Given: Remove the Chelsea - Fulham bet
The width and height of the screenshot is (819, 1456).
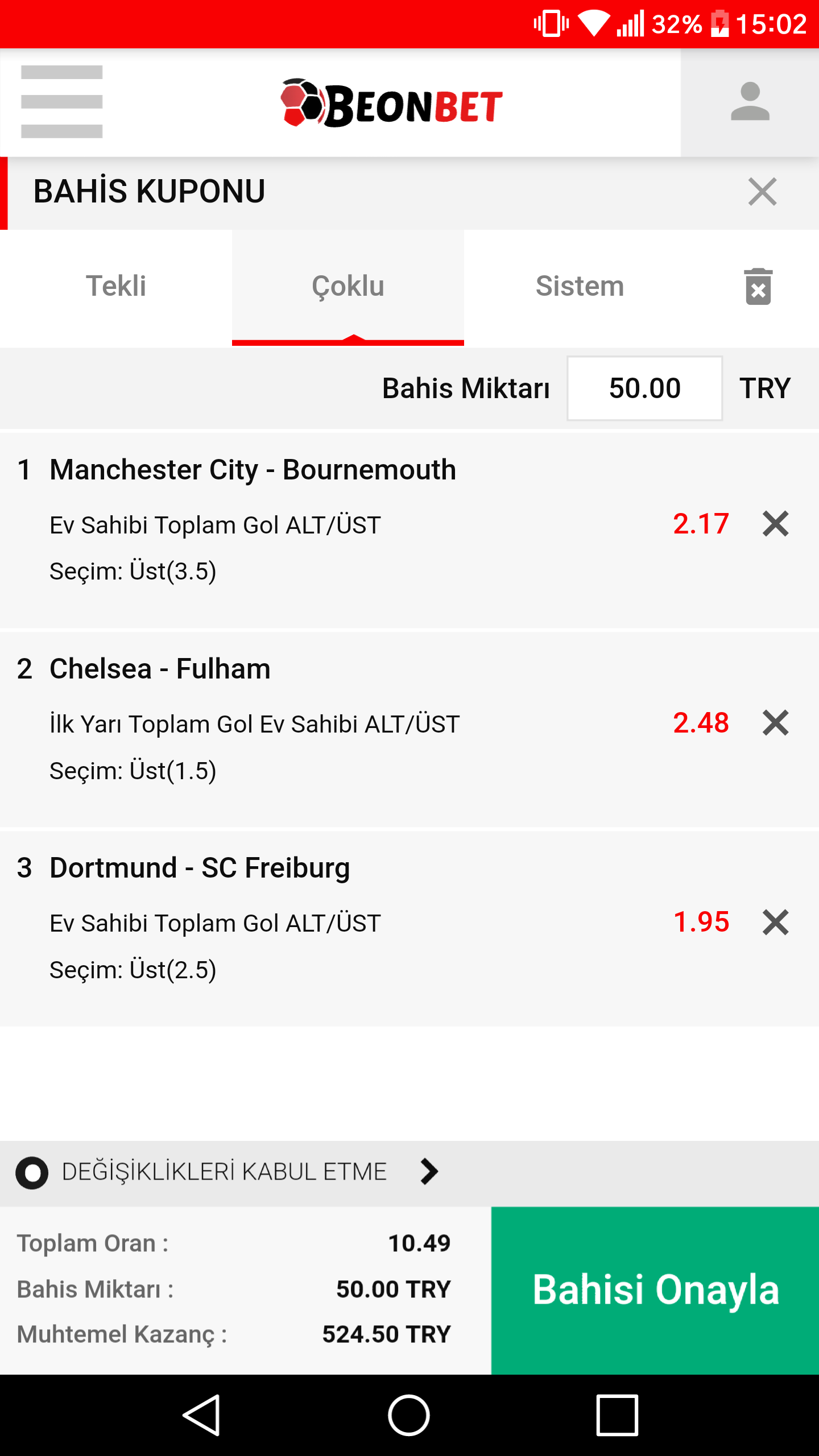Looking at the screenshot, I should (x=775, y=723).
